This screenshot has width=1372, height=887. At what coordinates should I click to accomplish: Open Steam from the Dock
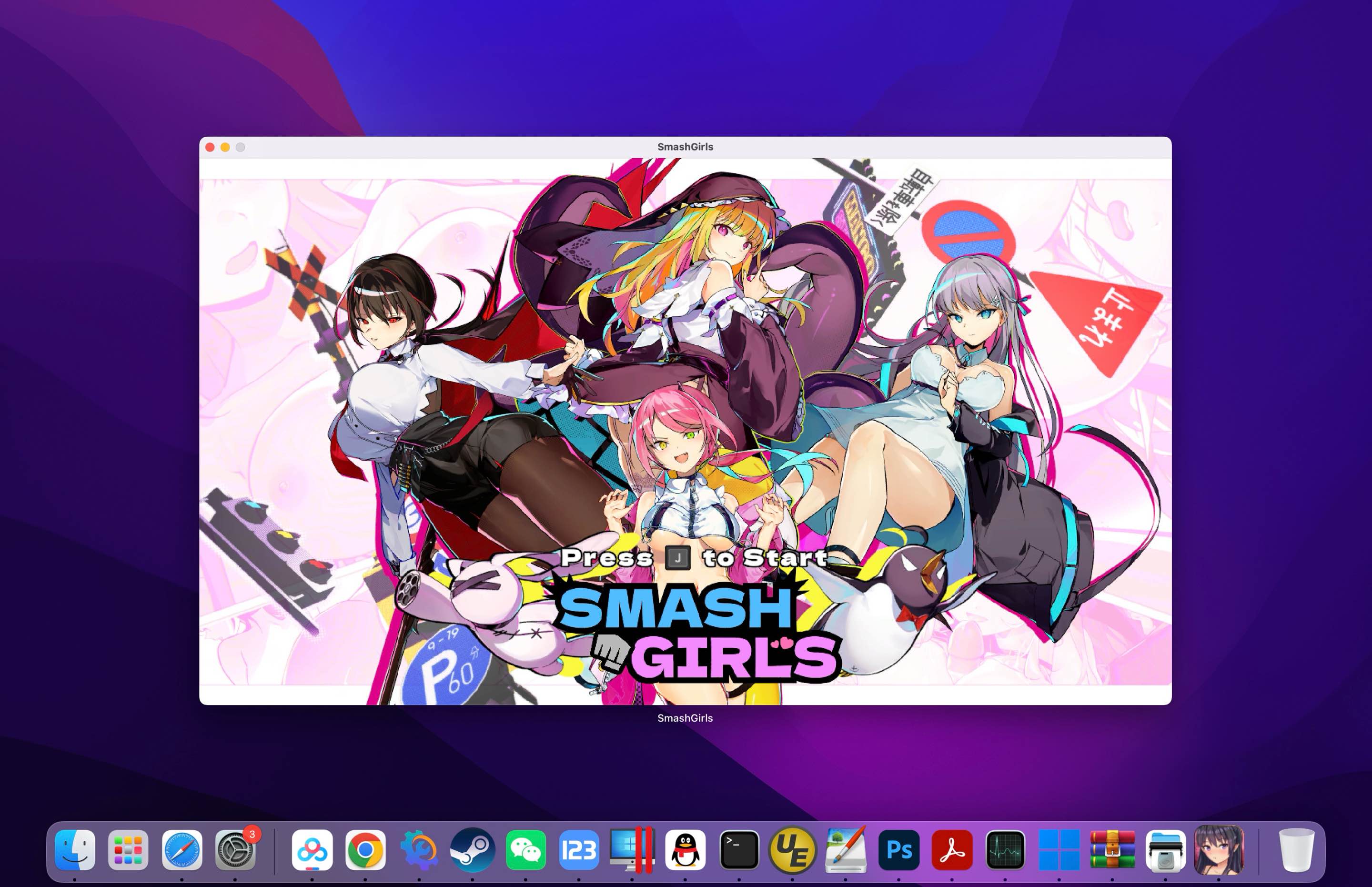(472, 849)
